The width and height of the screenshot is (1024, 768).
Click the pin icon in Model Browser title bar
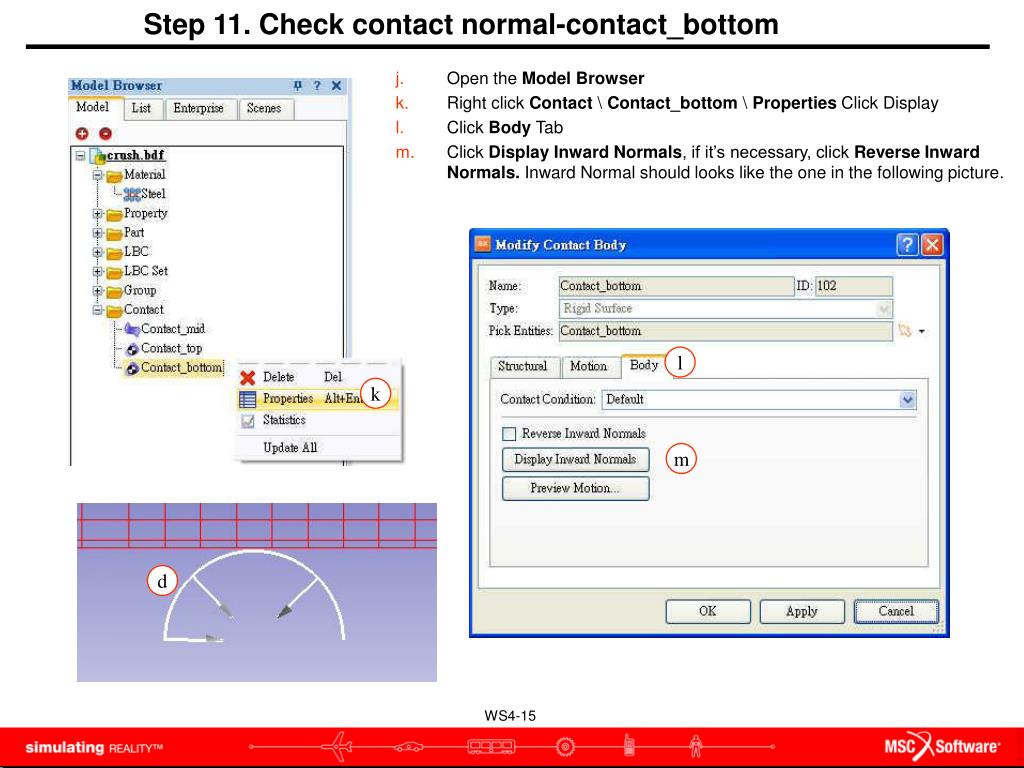point(298,86)
